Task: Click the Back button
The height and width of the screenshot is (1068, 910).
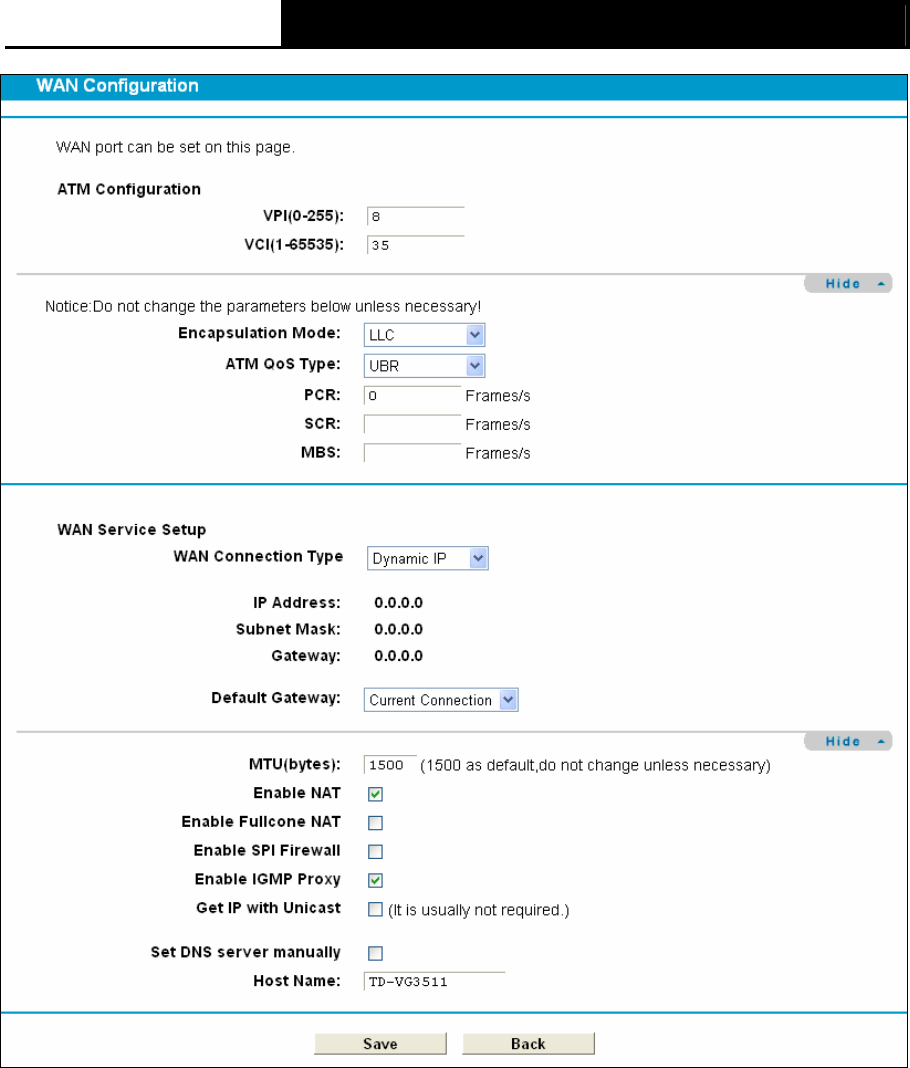Action: coord(529,1043)
